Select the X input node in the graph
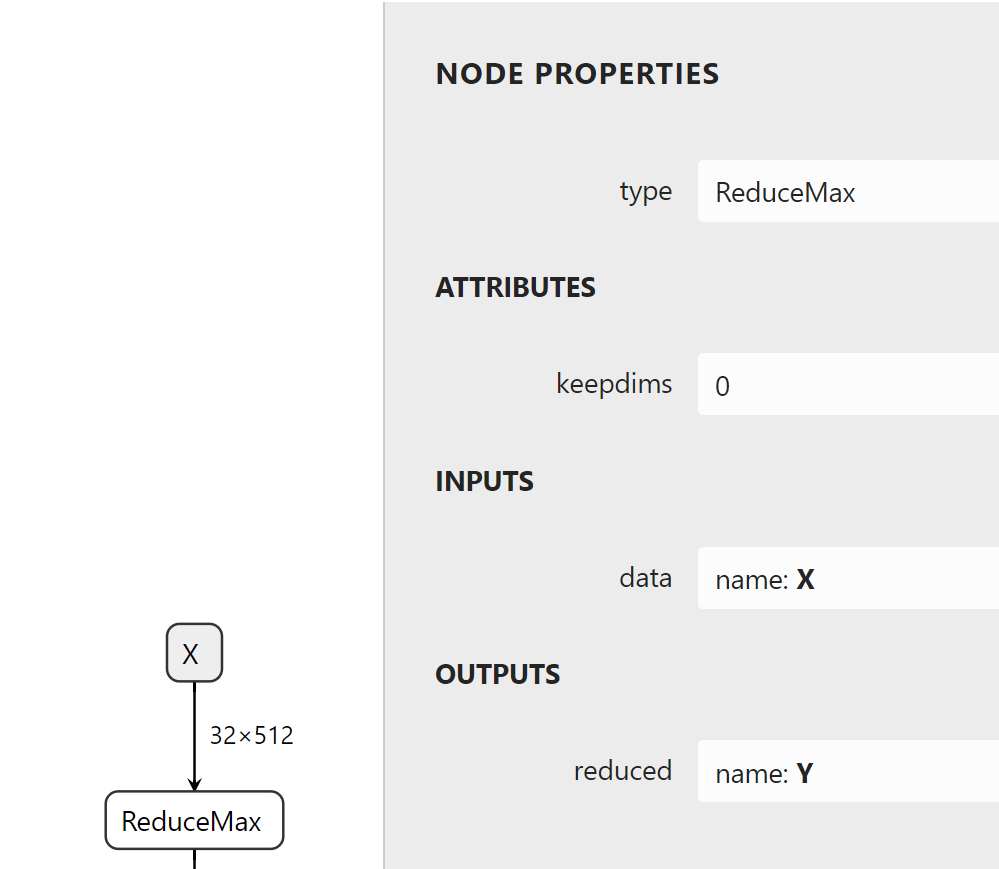 (194, 653)
